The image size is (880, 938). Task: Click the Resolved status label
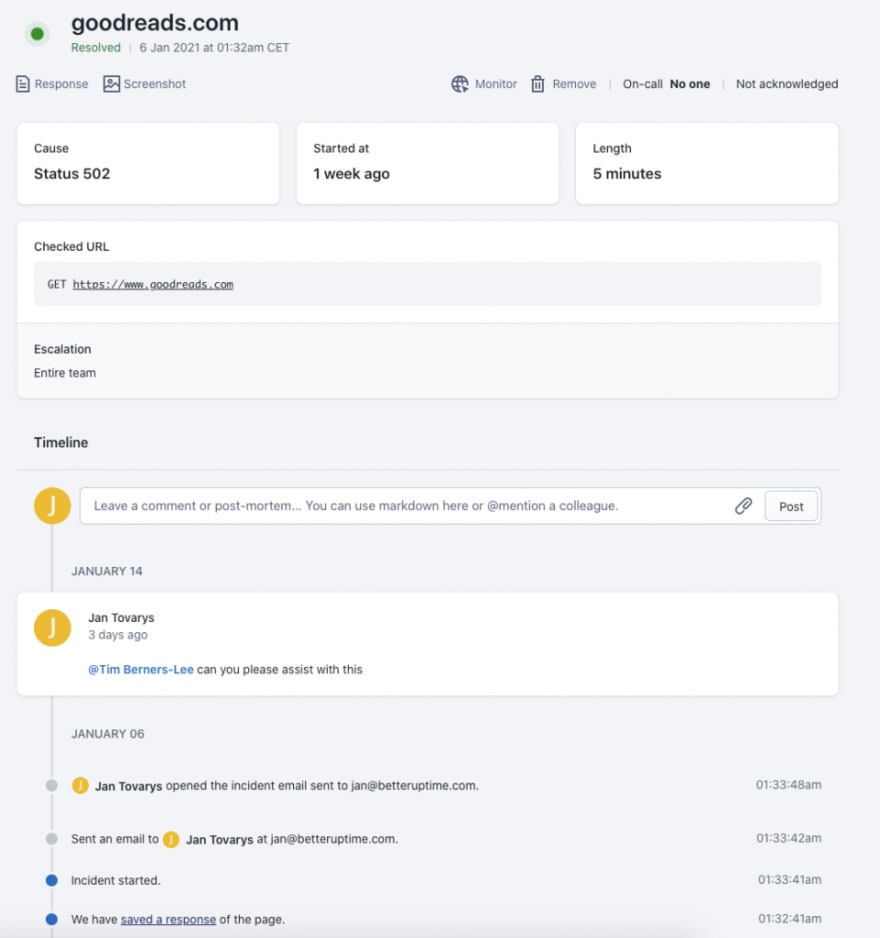tap(96, 48)
